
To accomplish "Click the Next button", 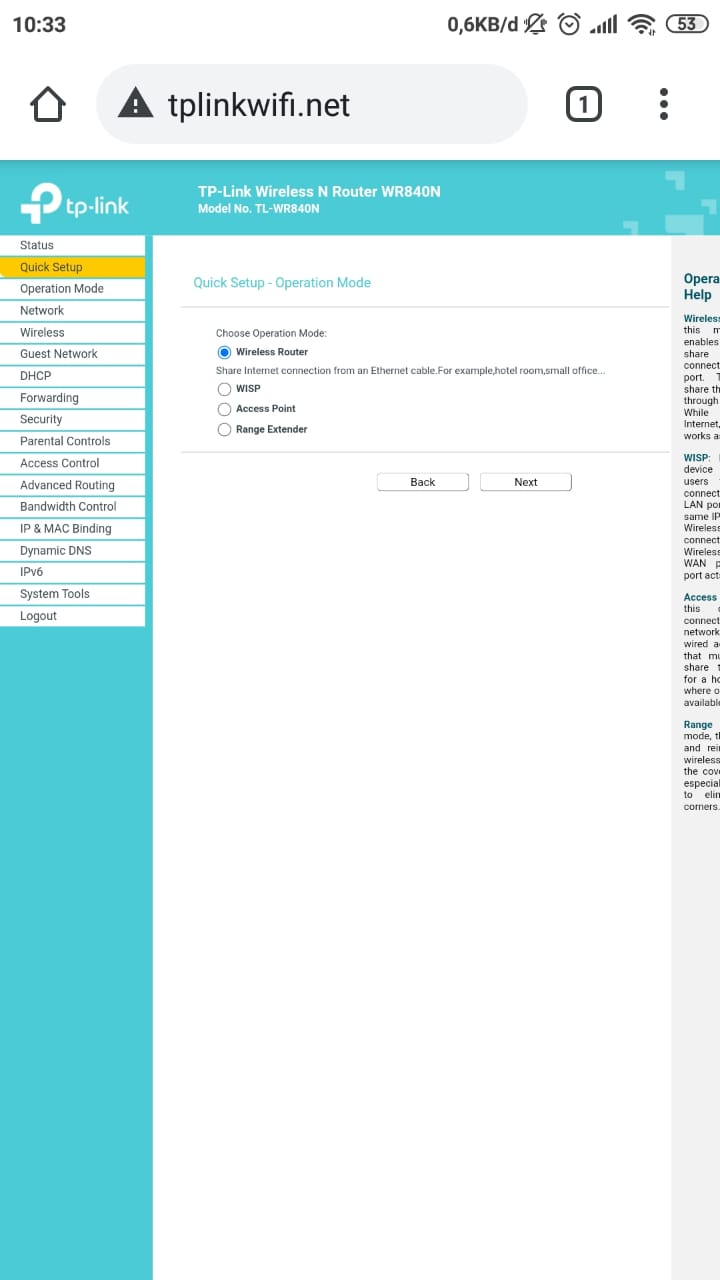I will click(526, 482).
